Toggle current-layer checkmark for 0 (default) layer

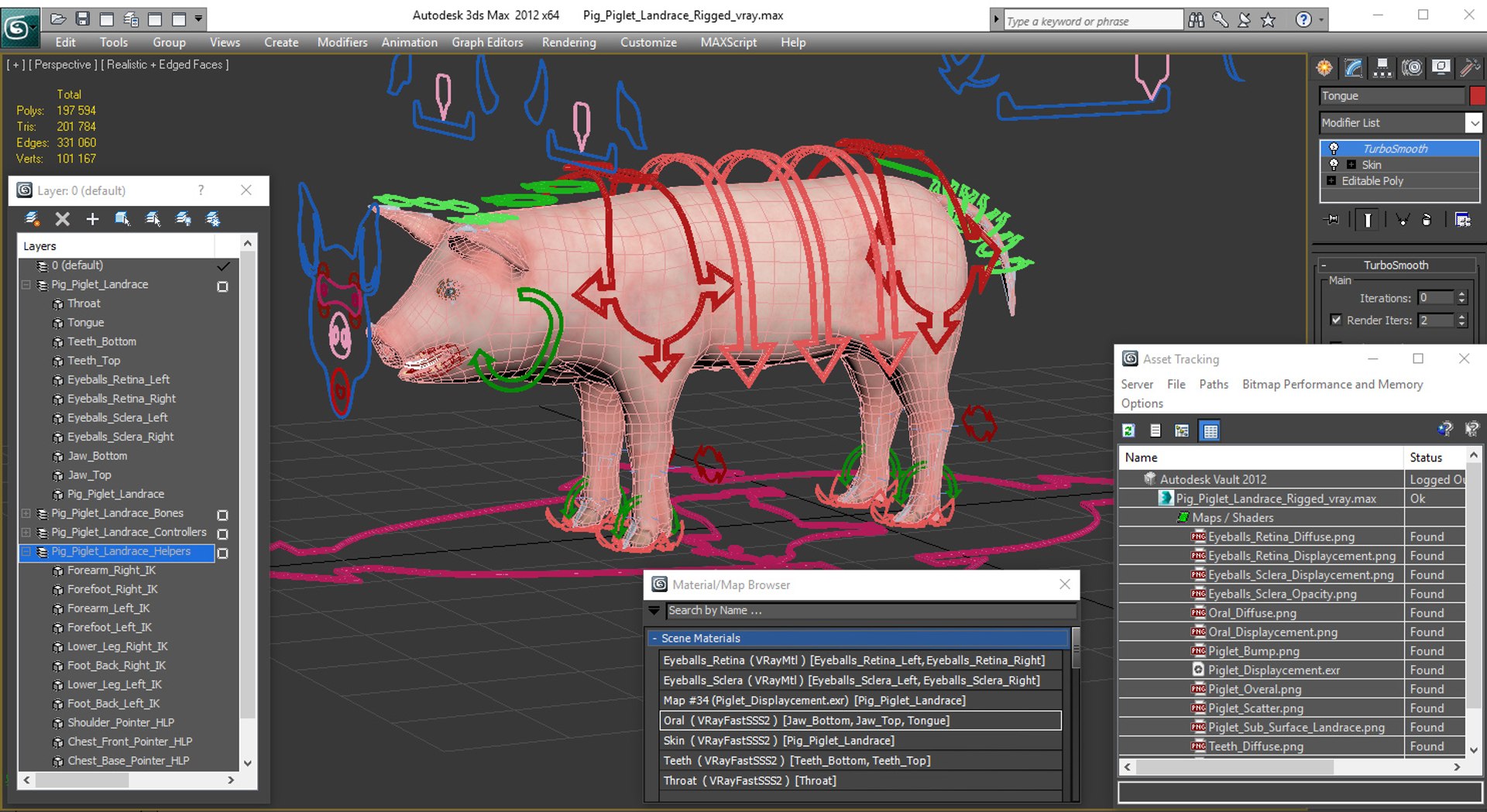(223, 266)
